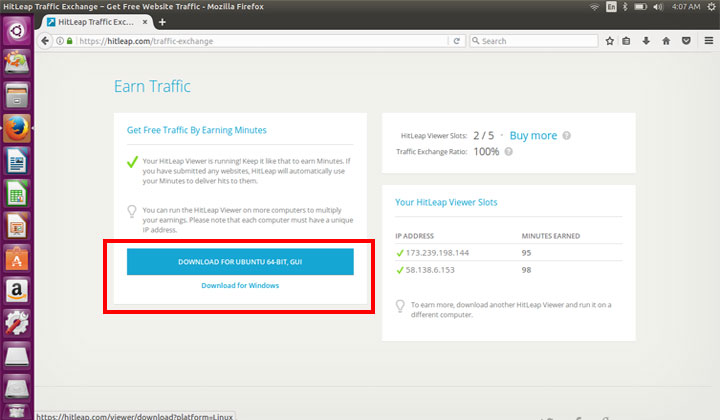Image resolution: width=720 pixels, height=420 pixels.
Task: Show site information icon in address bar
Action: (60, 41)
